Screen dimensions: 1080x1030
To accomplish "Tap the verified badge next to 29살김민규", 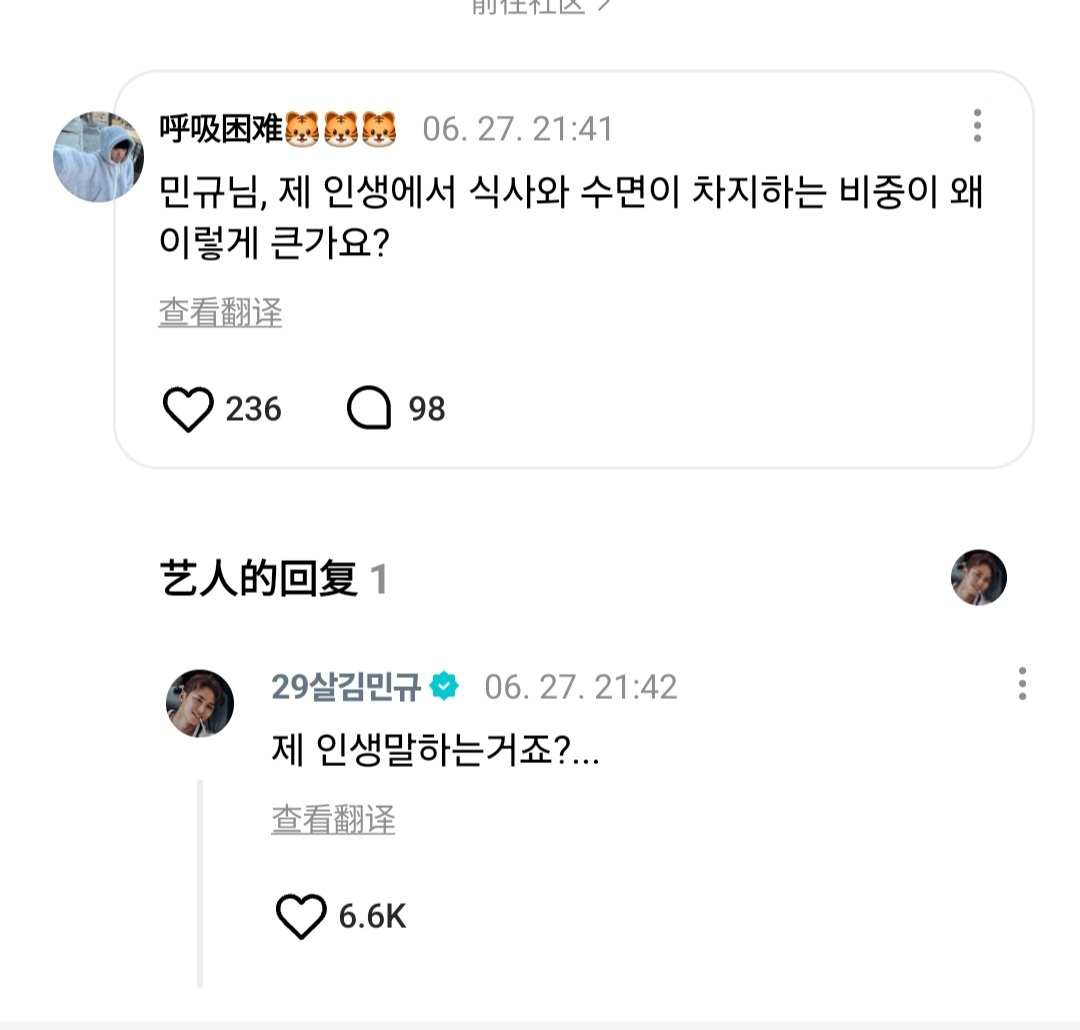I will [444, 686].
